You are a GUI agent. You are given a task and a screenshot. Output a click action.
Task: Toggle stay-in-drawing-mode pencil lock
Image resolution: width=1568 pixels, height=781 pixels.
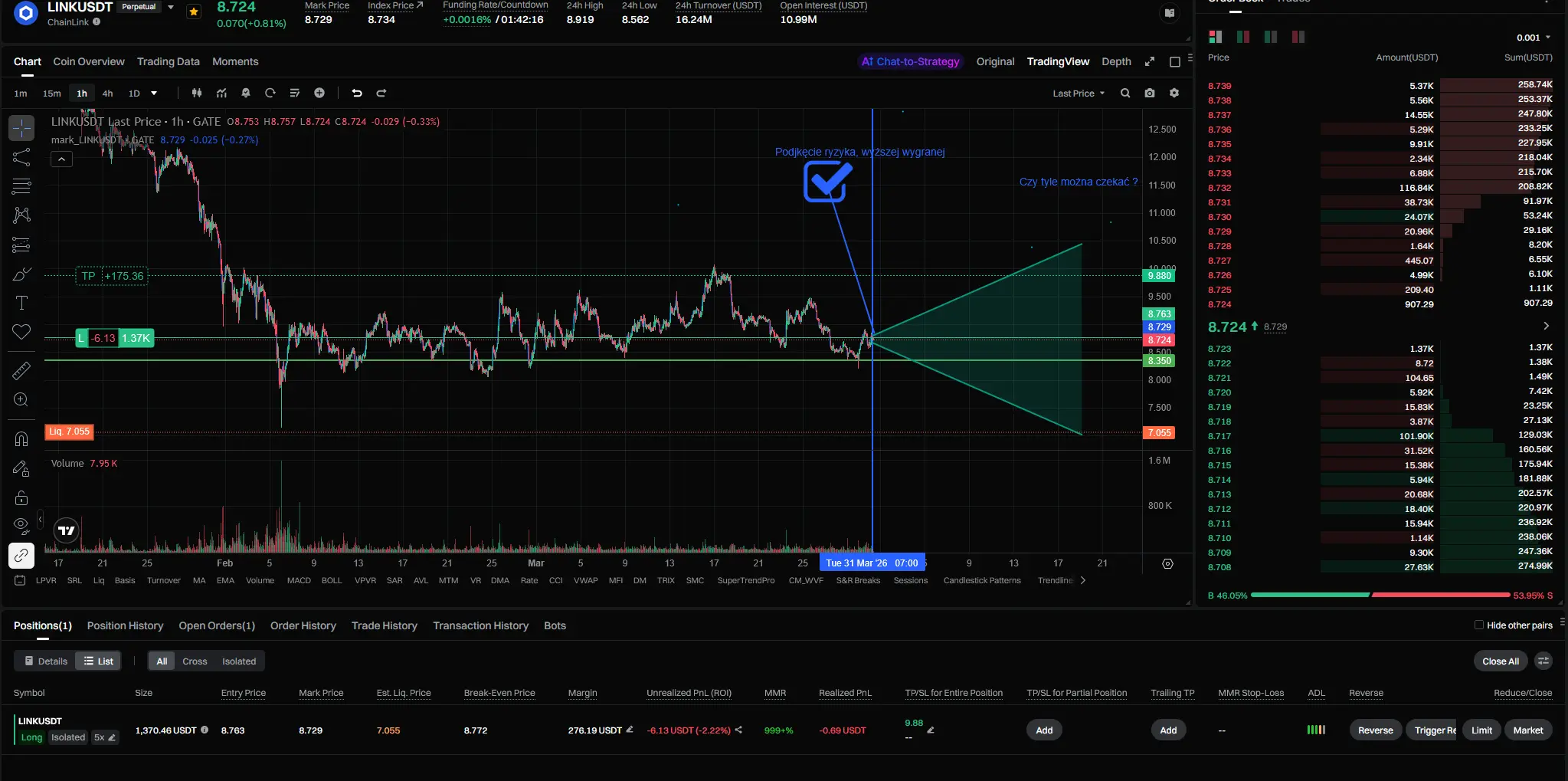tap(21, 468)
